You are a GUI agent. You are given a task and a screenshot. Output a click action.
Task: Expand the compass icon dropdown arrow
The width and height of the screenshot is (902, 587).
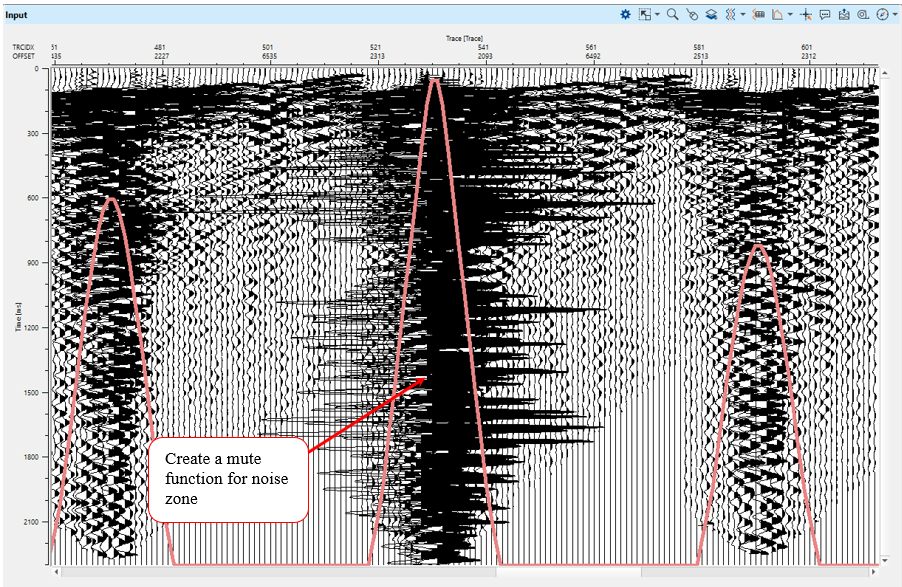(893, 15)
